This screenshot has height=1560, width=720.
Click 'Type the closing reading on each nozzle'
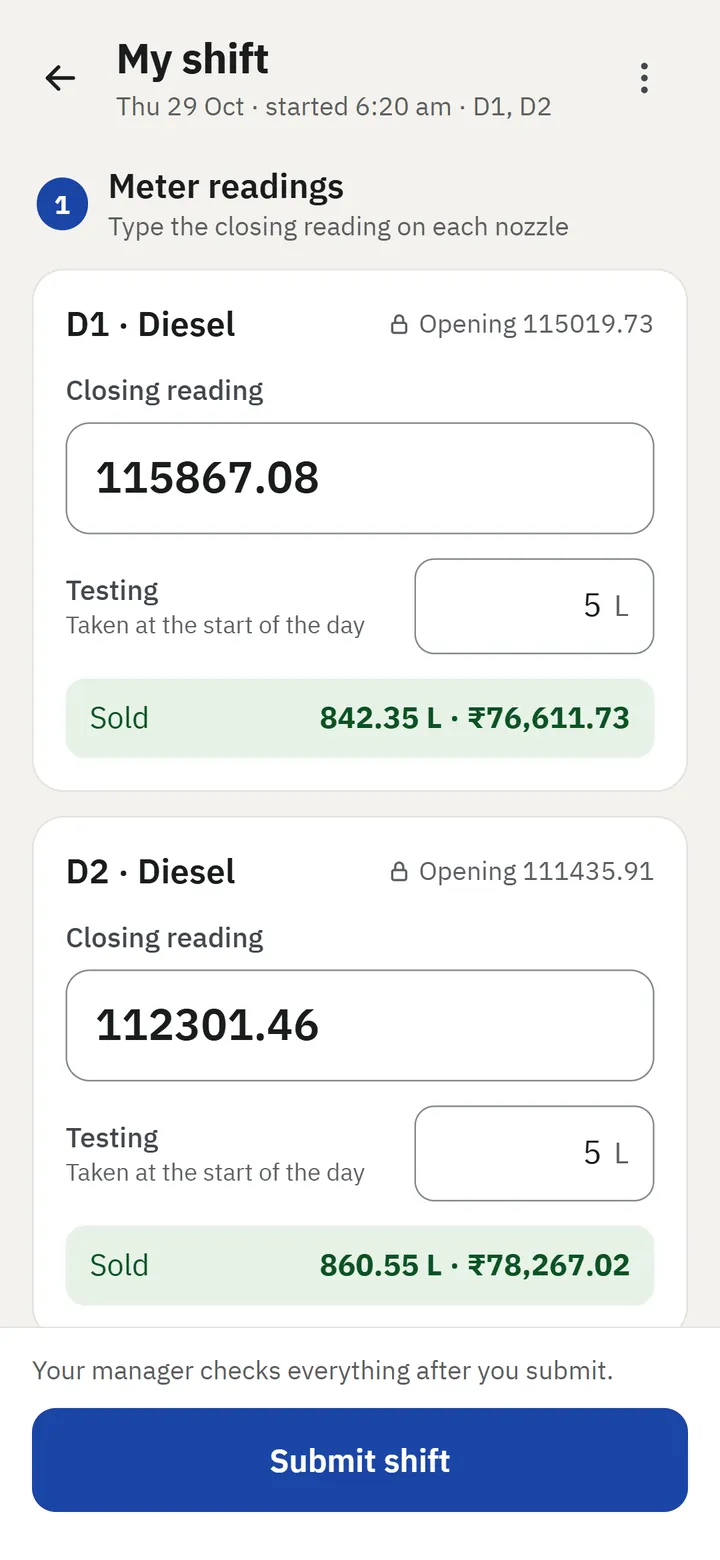339,227
